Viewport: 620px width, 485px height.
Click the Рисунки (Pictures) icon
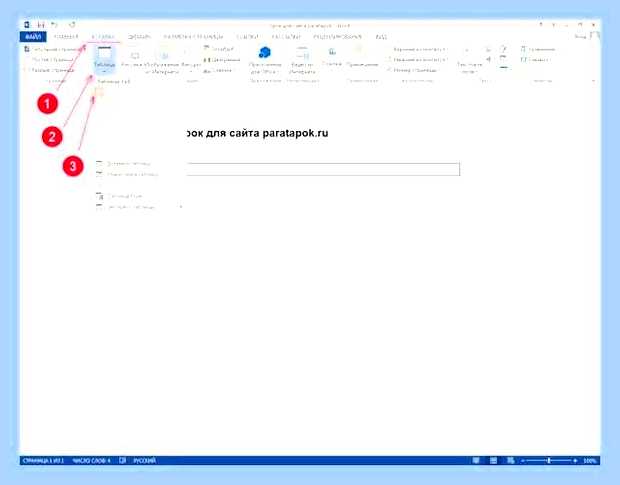(134, 59)
